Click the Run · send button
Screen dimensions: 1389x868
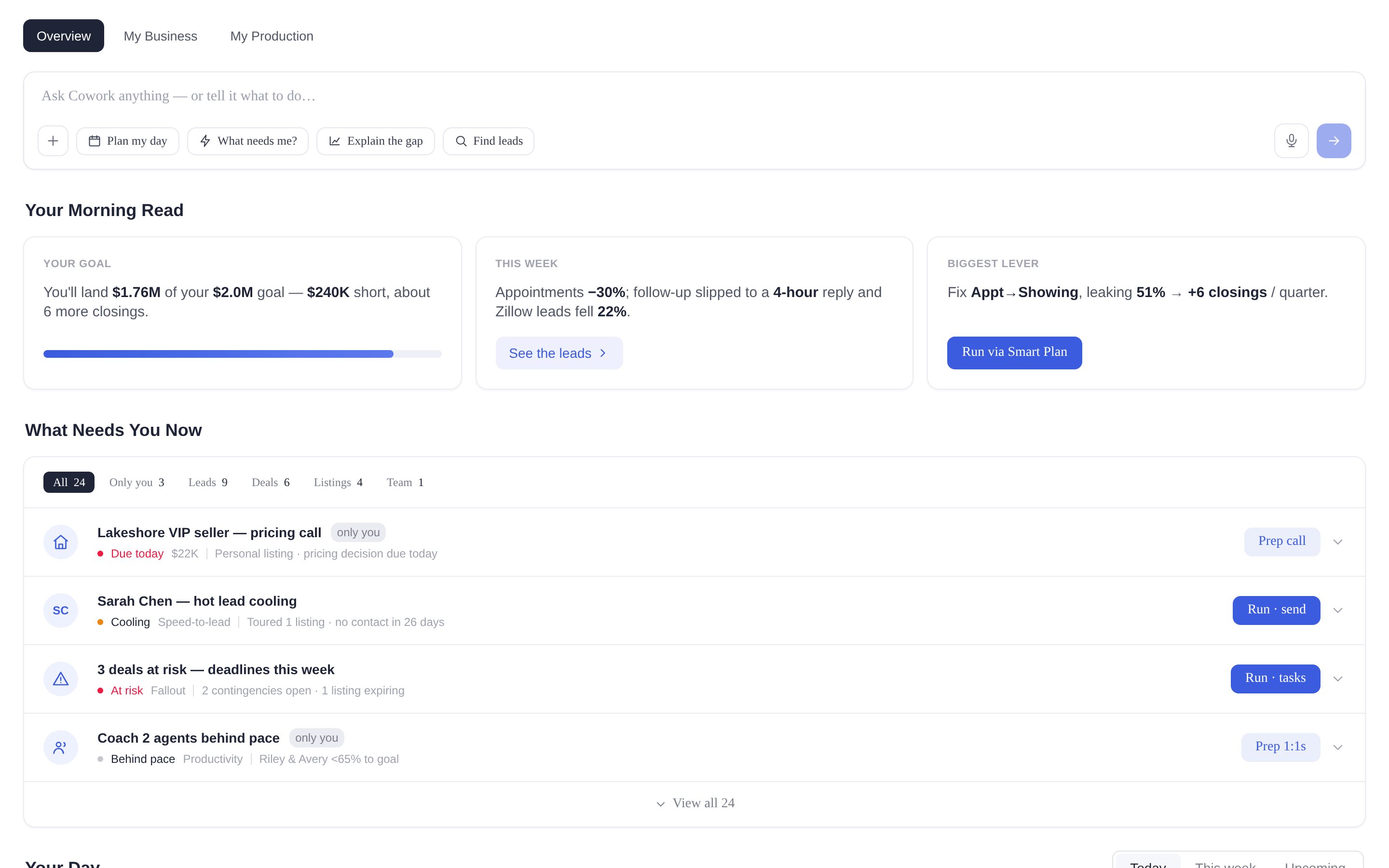coord(1276,610)
